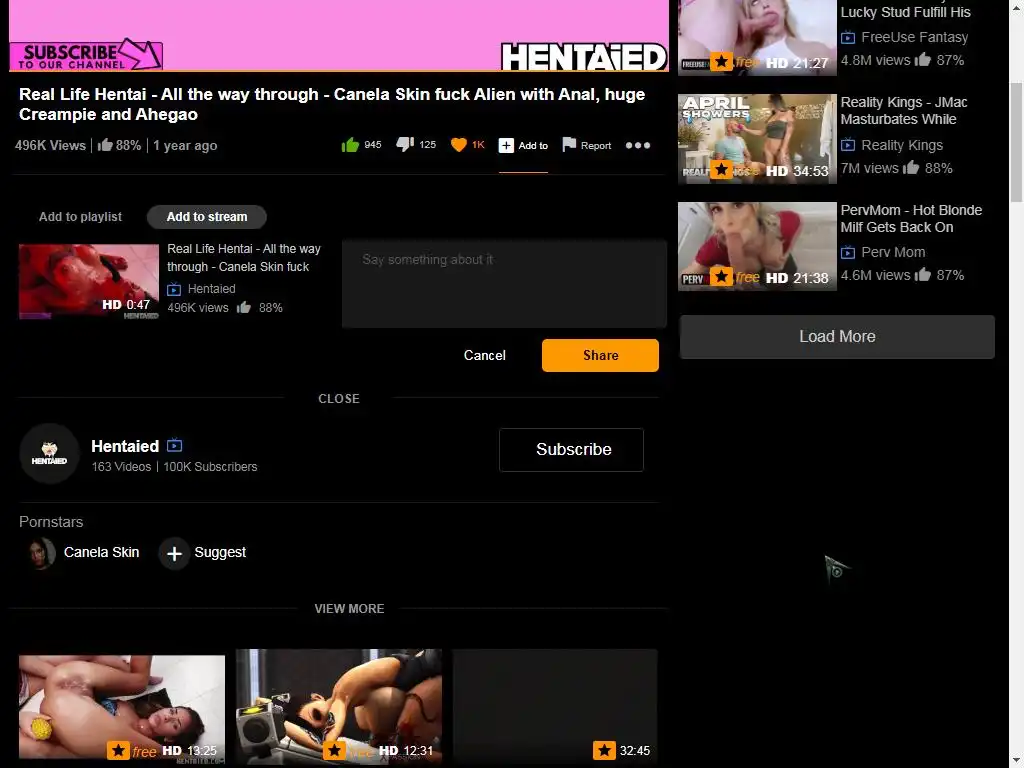Open the sidebar thumbnail with duration 21:27

tap(757, 38)
